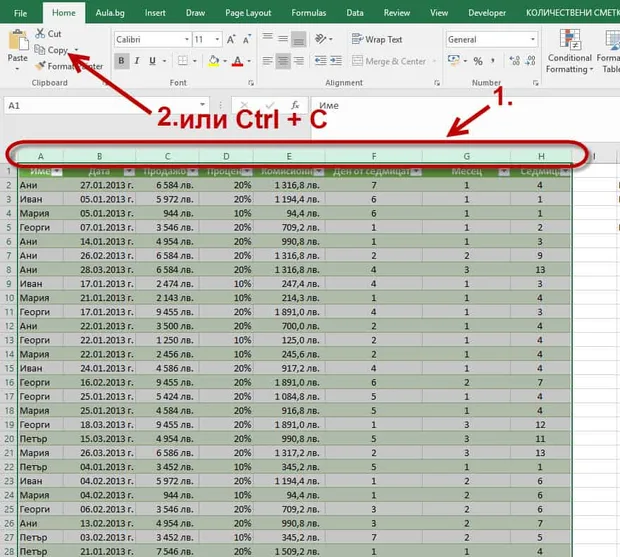Toggle Italic formatting
Viewport: 620px width, 557px height.
(x=137, y=61)
